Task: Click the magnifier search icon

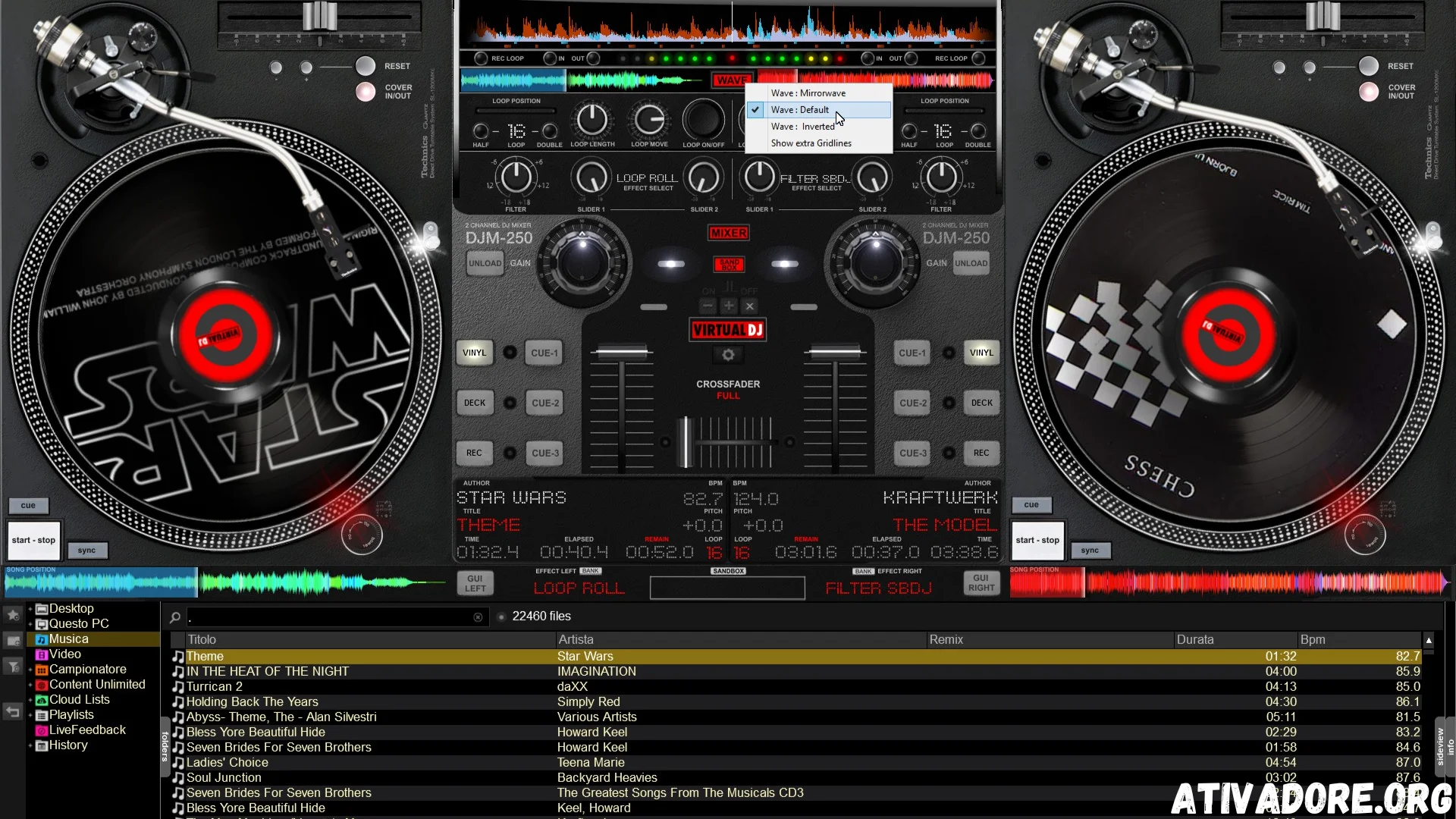Action: click(175, 617)
